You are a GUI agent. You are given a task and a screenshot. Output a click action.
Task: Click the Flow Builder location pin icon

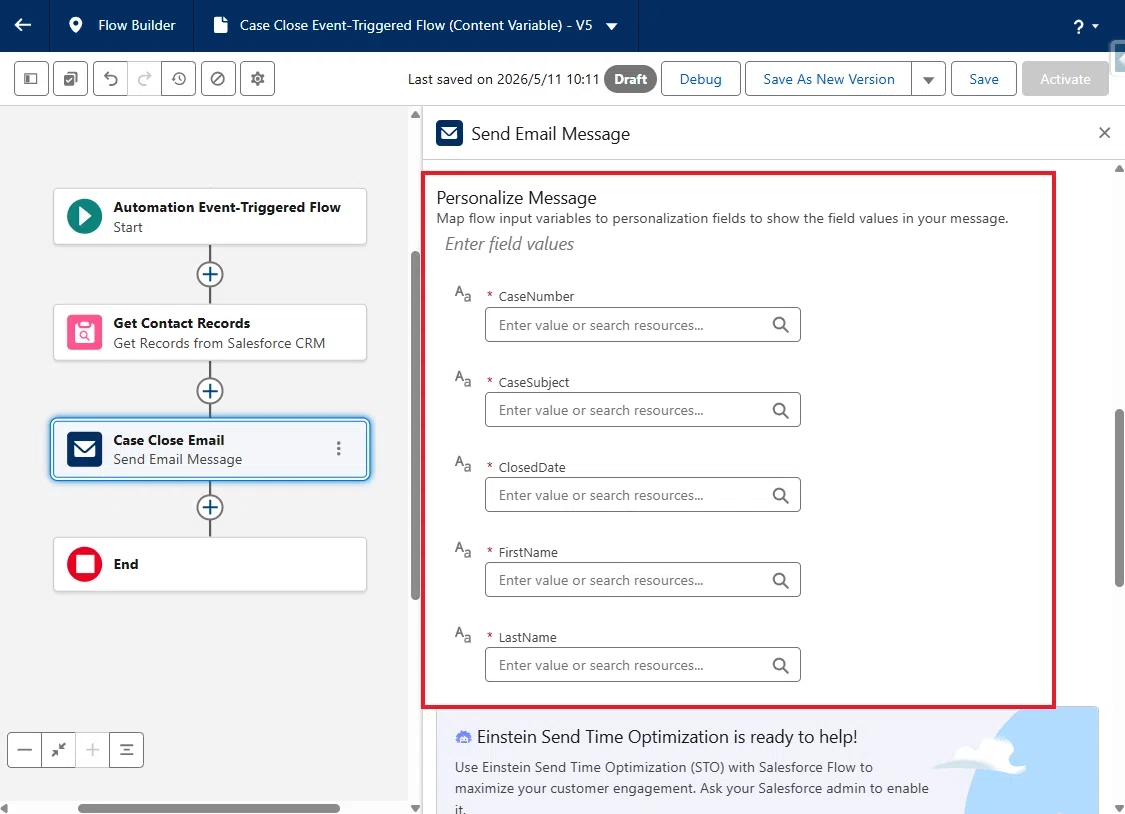(75, 25)
